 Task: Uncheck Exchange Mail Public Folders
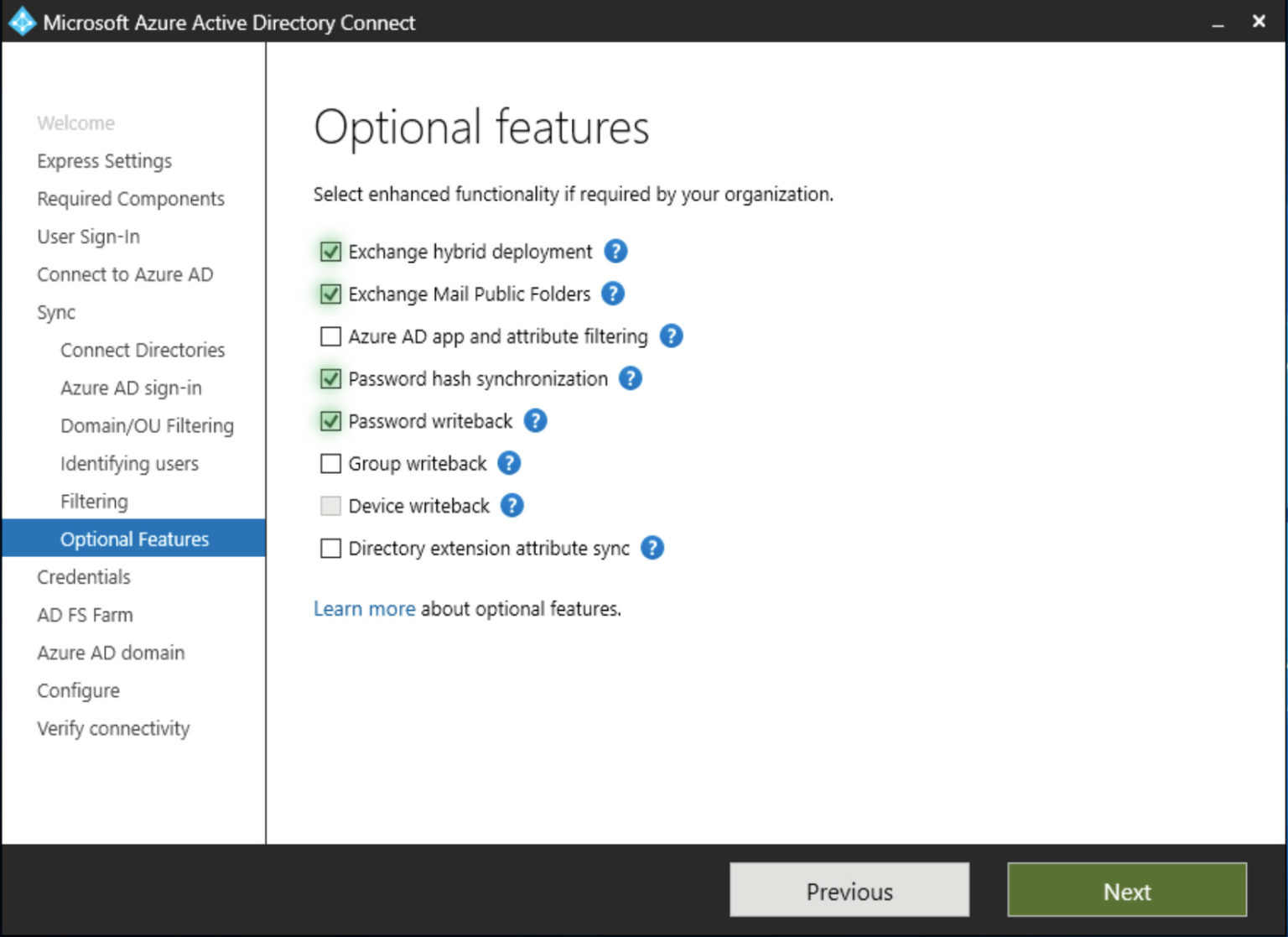coord(330,294)
